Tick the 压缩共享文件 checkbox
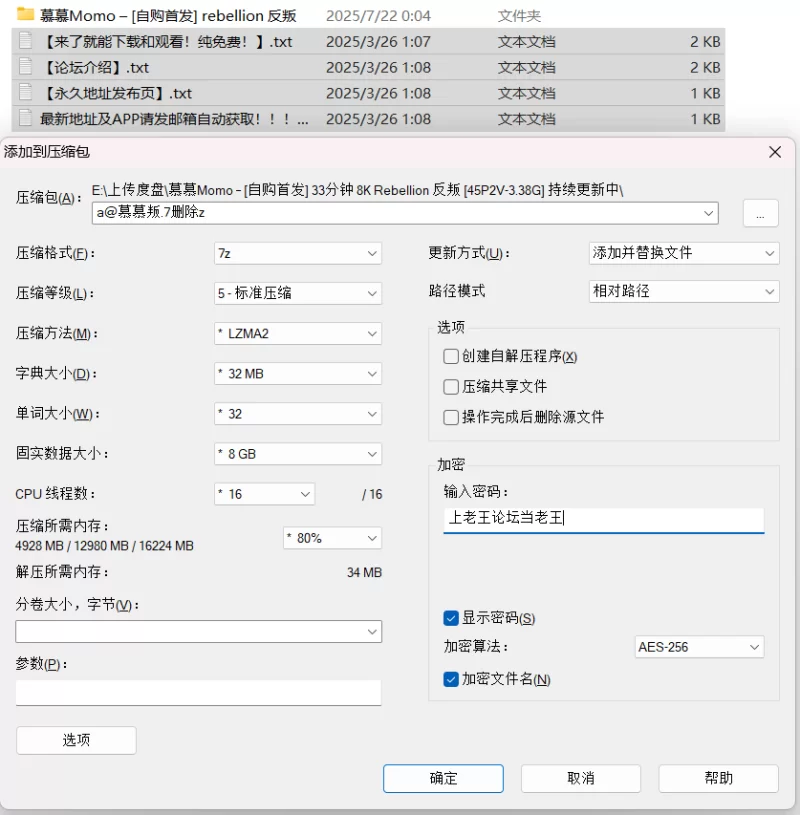The height and width of the screenshot is (815, 800). [x=451, y=387]
